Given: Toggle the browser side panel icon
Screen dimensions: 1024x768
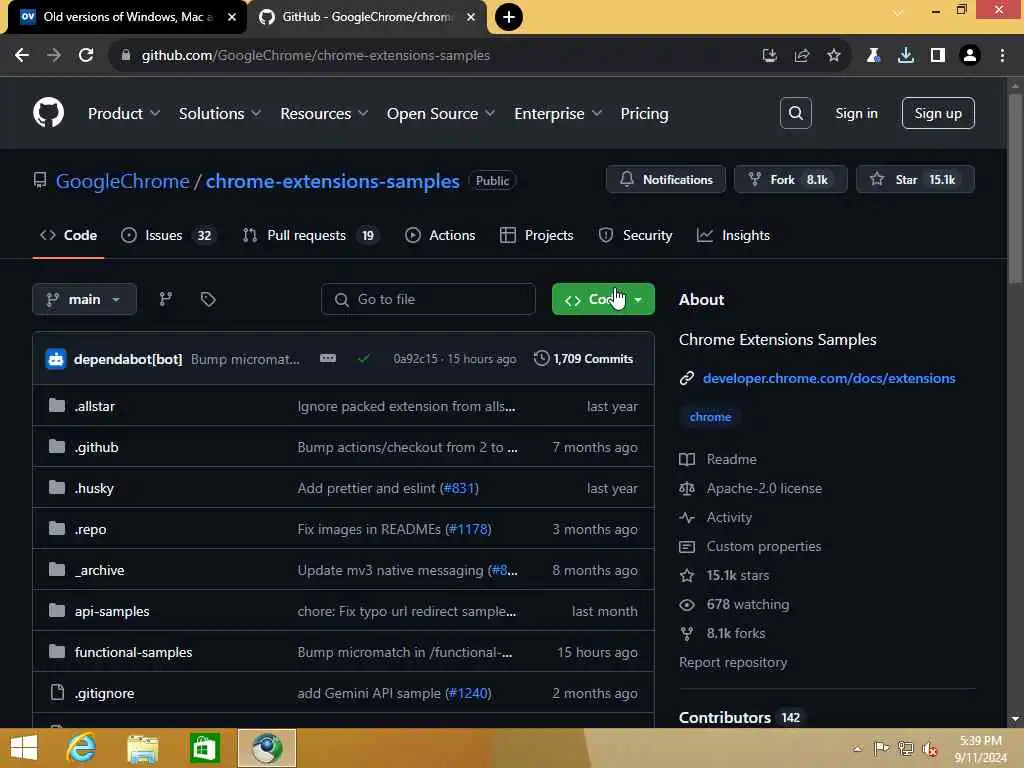Looking at the screenshot, I should (x=938, y=56).
